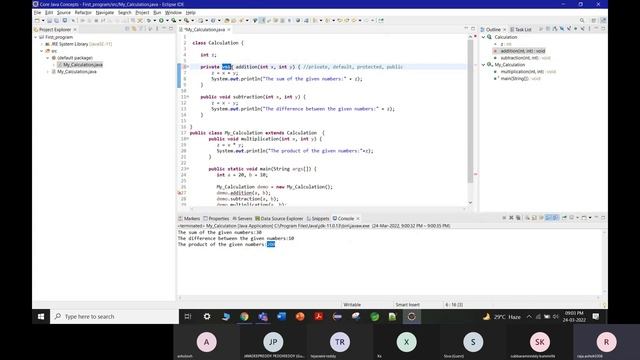Minimize the Console view panel
Screen dimensions: 640x360
[x=596, y=218]
